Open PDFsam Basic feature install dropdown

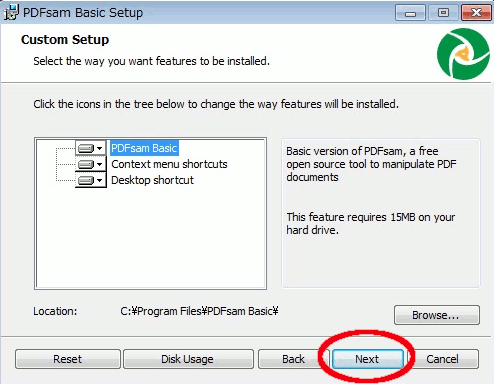pyautogui.click(x=91, y=148)
